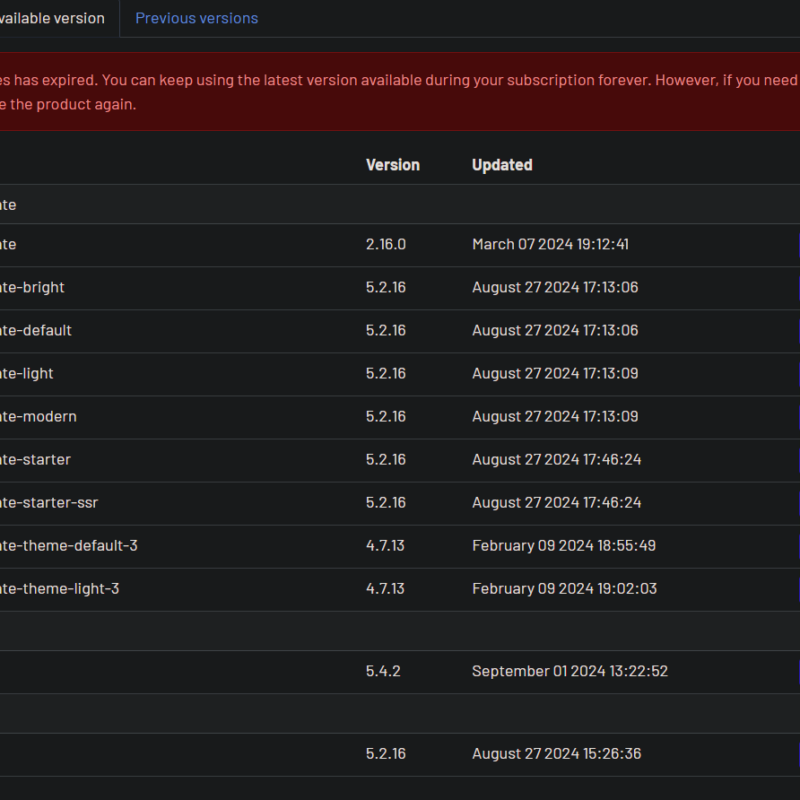Click the Updated column header
The image size is (800, 800).
[502, 165]
